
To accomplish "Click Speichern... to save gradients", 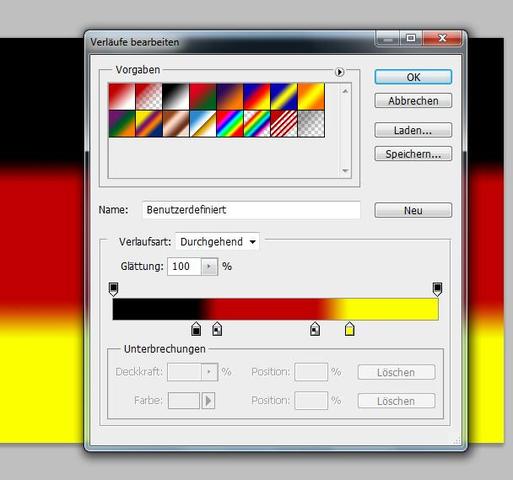I will pos(413,154).
